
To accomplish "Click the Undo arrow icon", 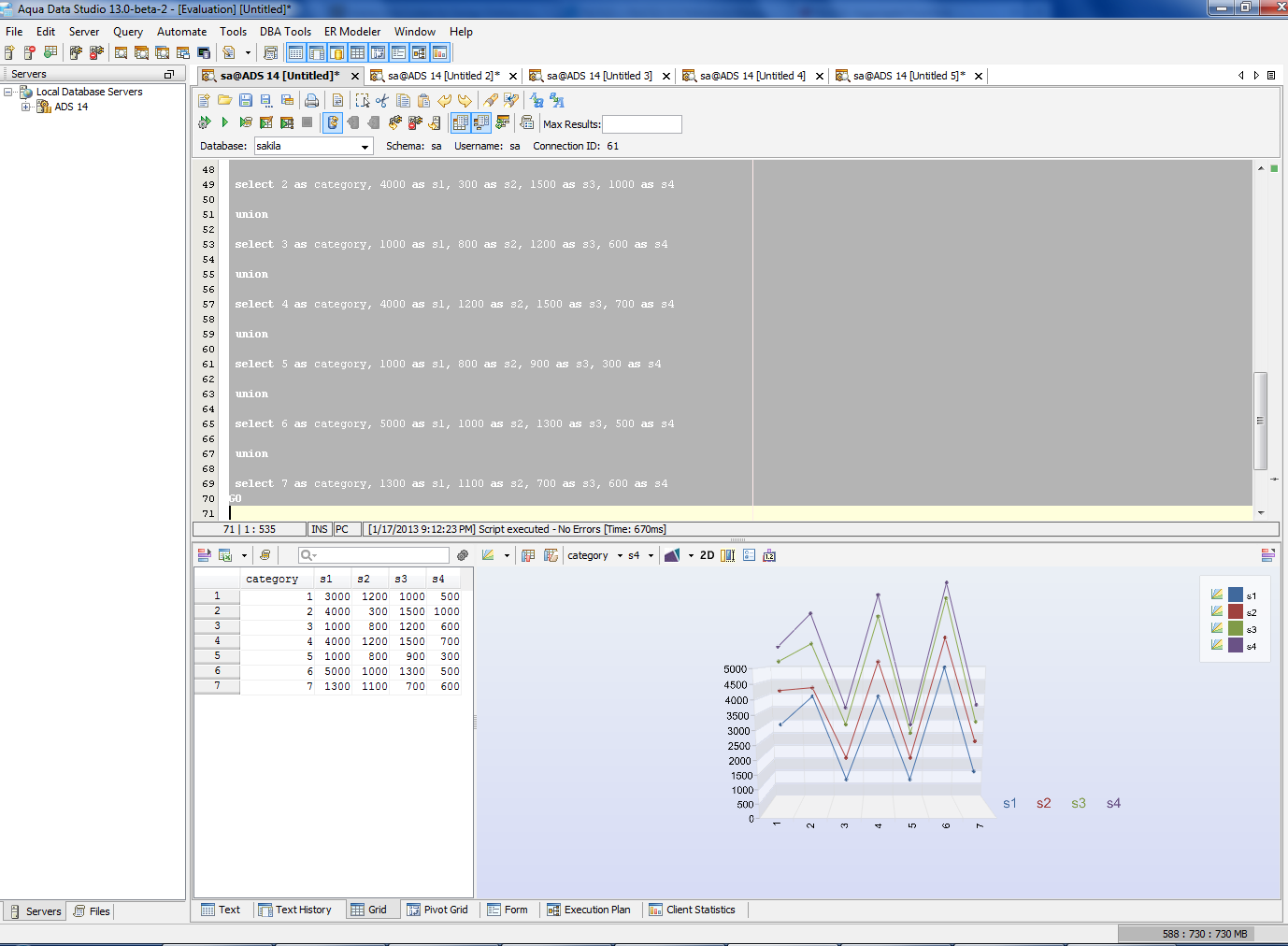I will coord(445,100).
